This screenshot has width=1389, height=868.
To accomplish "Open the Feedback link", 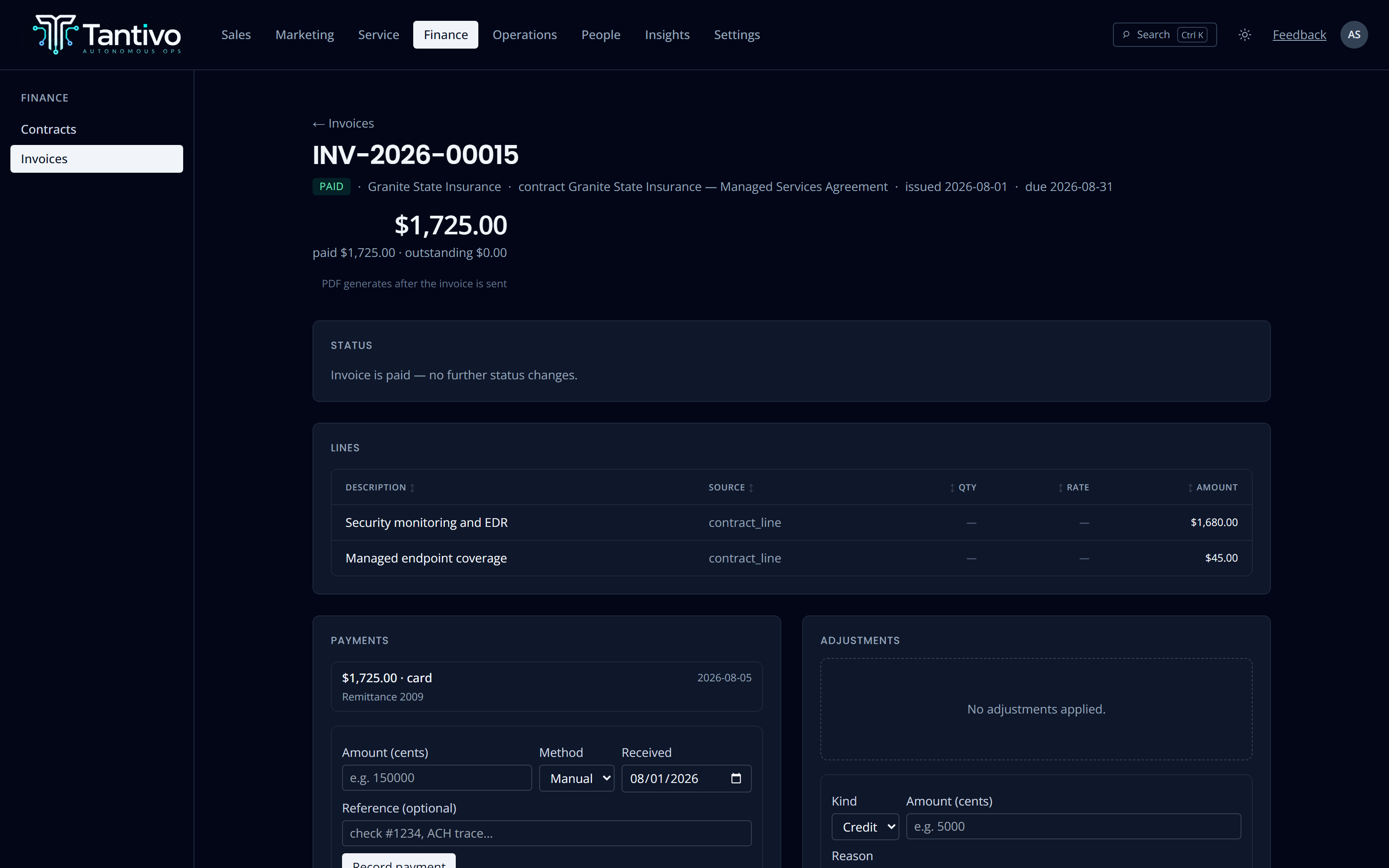I will click(1299, 35).
